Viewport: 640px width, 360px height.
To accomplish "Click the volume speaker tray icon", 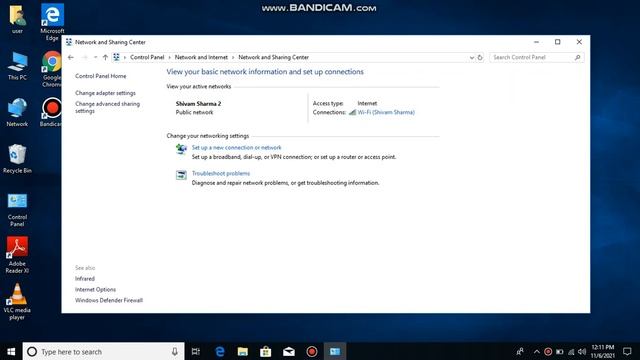I will [582, 352].
